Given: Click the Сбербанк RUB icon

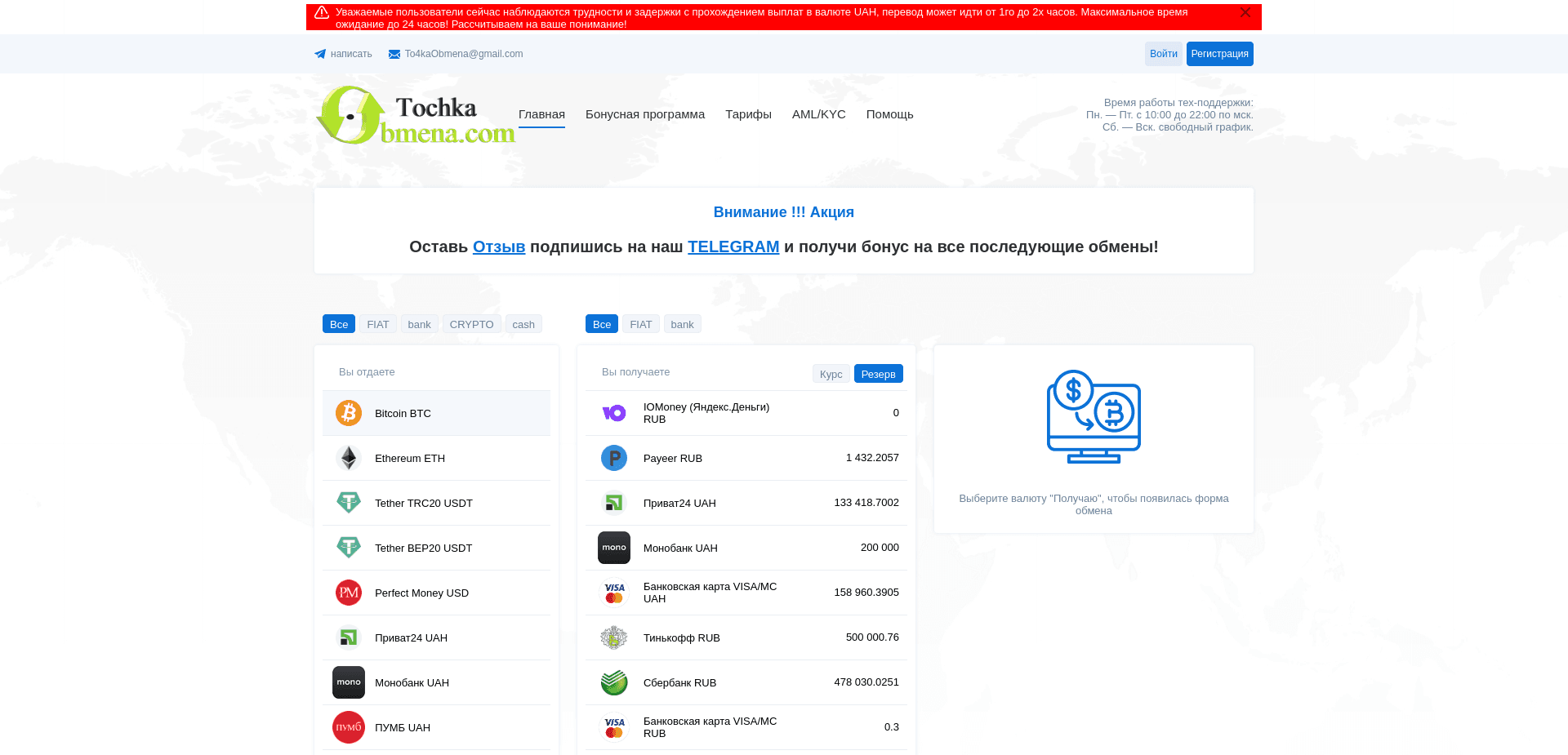Looking at the screenshot, I should (x=613, y=682).
